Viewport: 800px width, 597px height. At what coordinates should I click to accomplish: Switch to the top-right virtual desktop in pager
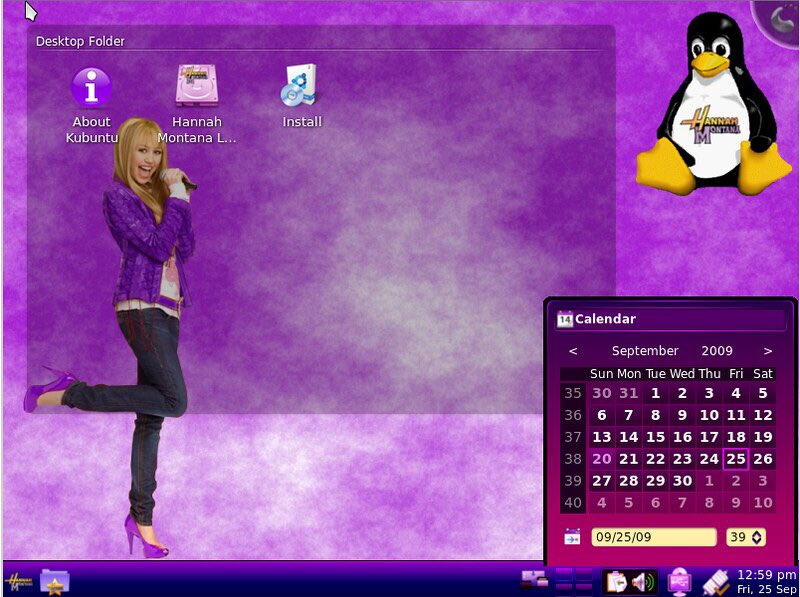tap(584, 574)
